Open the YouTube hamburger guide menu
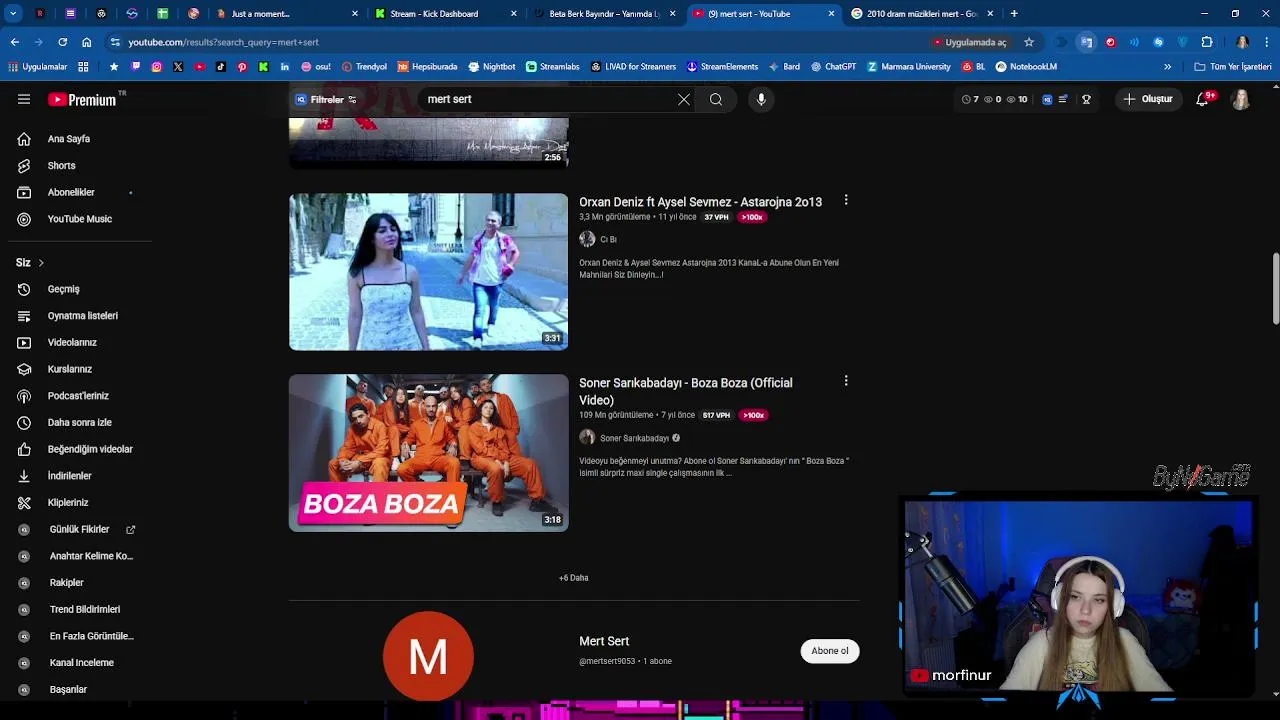Viewport: 1280px width, 720px height. [24, 99]
